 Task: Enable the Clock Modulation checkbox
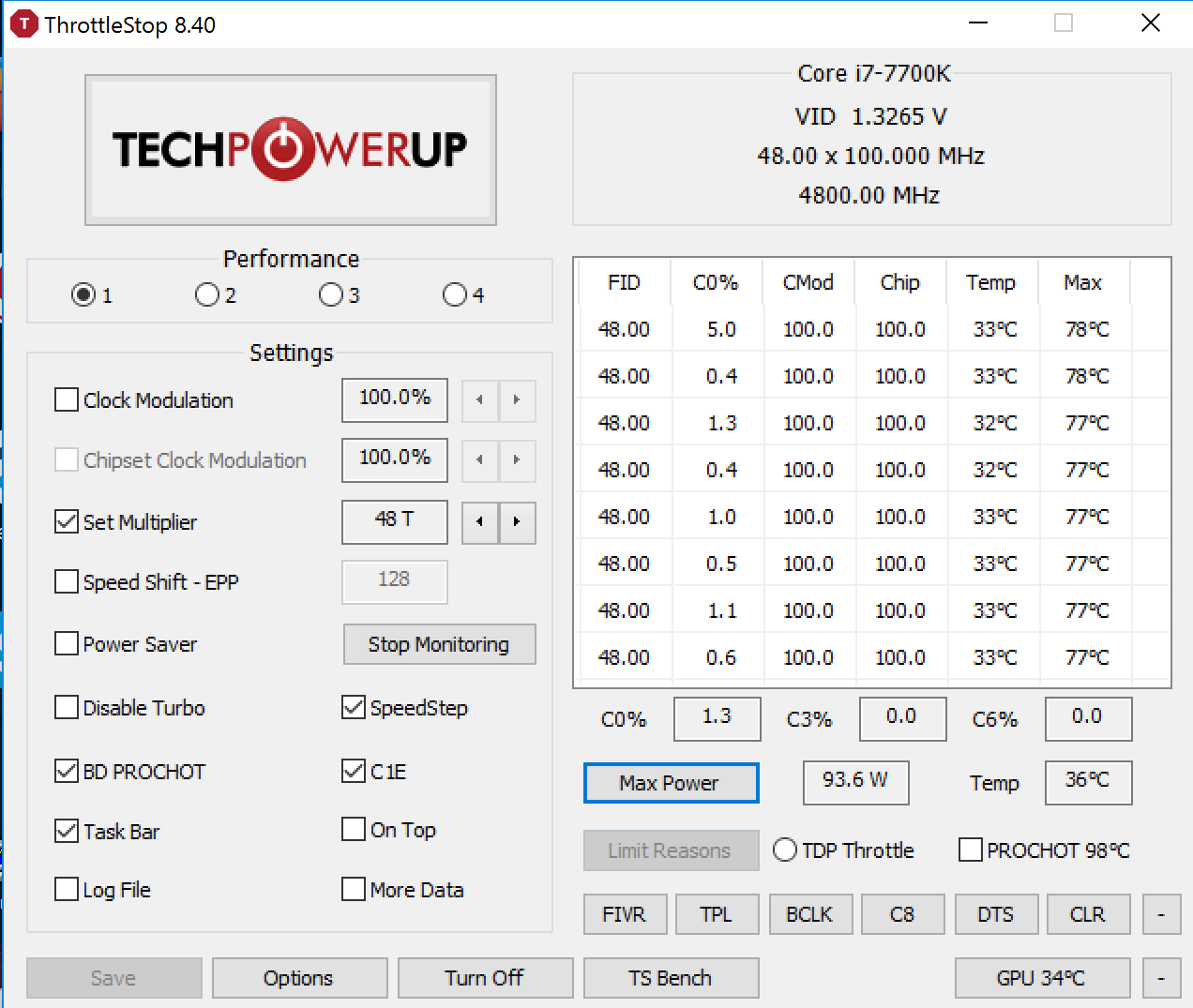[x=67, y=400]
